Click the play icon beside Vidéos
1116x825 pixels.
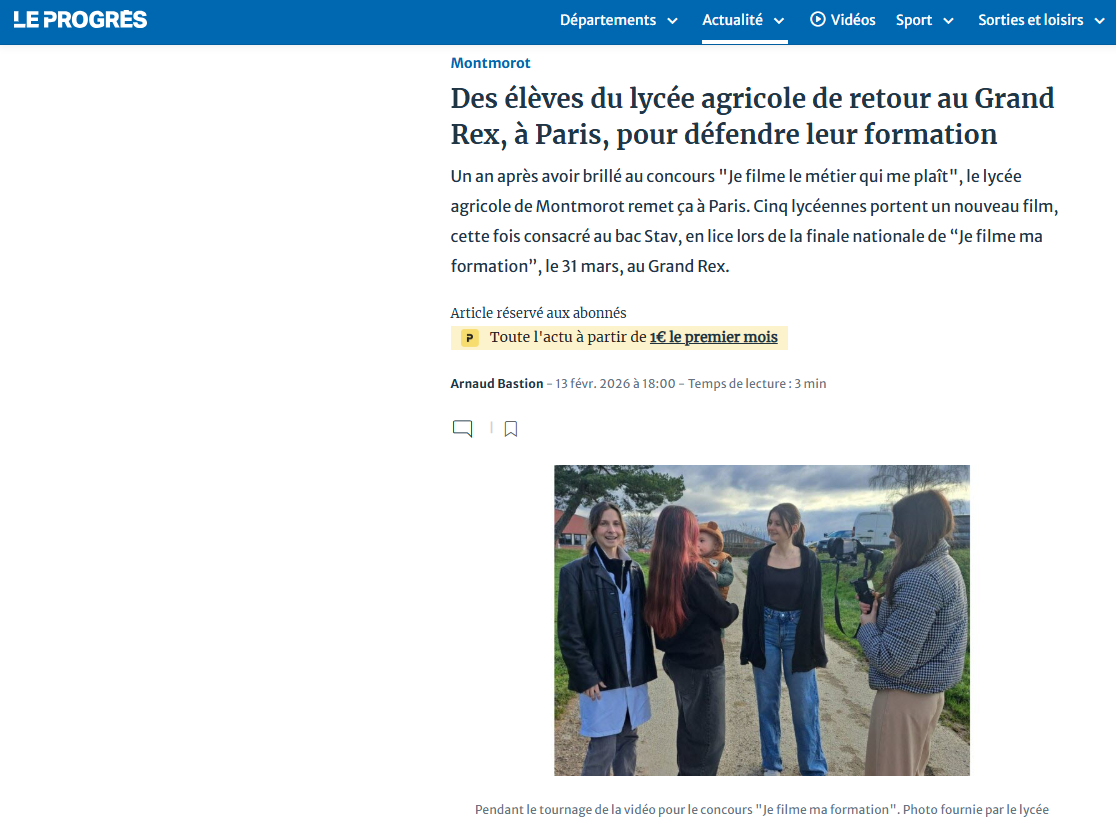point(818,20)
